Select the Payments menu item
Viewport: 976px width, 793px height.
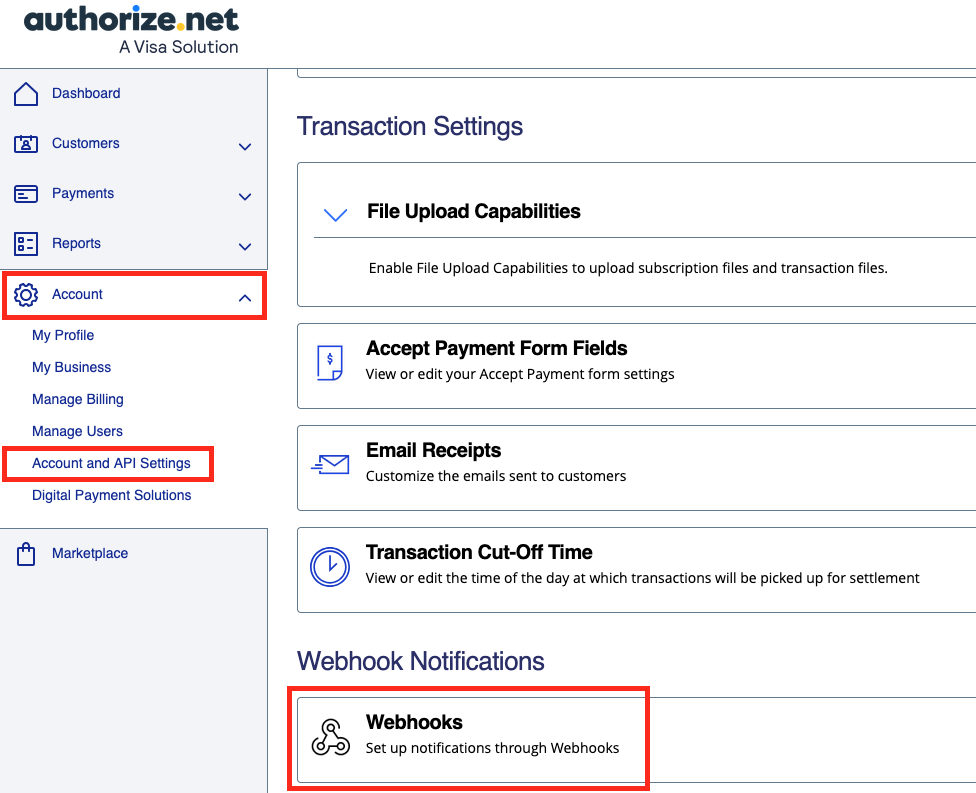(83, 194)
